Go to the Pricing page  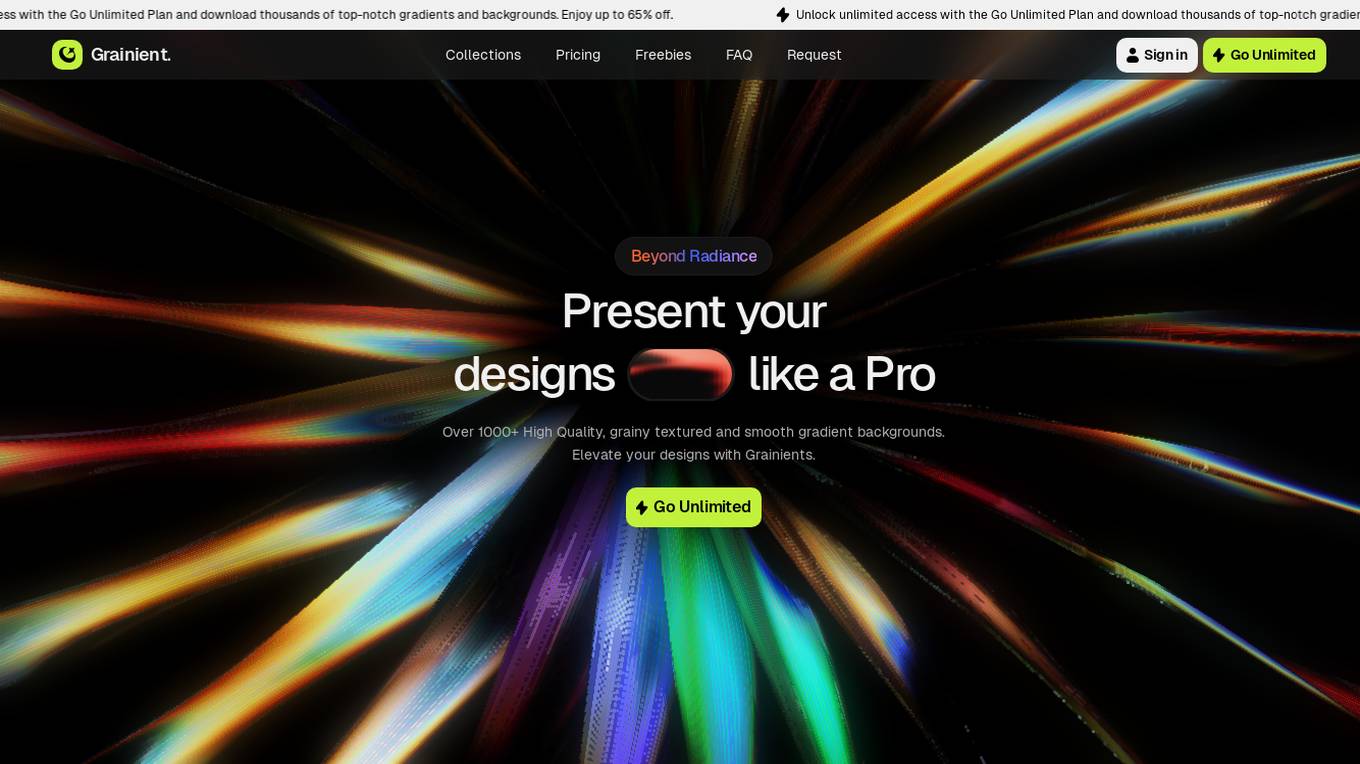(x=578, y=55)
